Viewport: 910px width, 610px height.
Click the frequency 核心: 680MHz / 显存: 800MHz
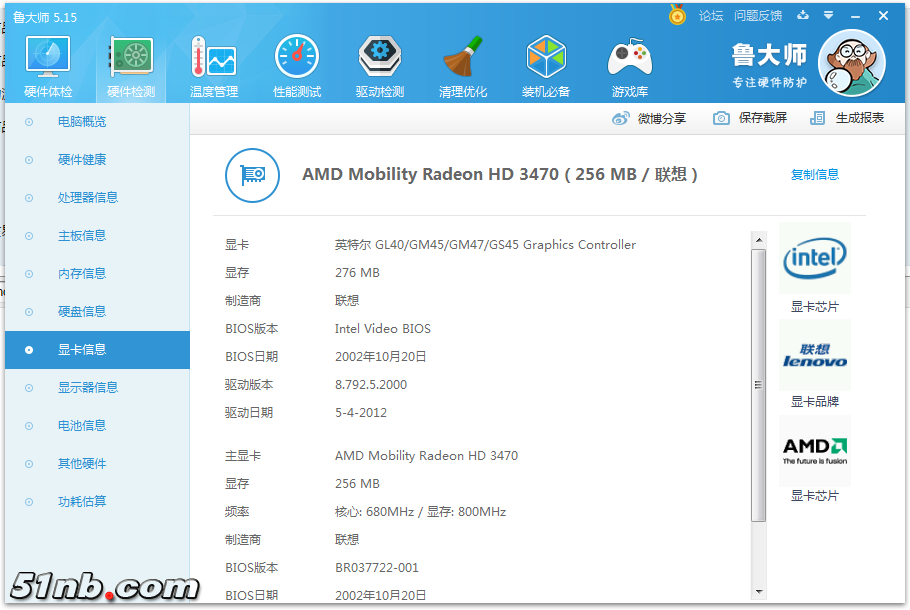[420, 512]
